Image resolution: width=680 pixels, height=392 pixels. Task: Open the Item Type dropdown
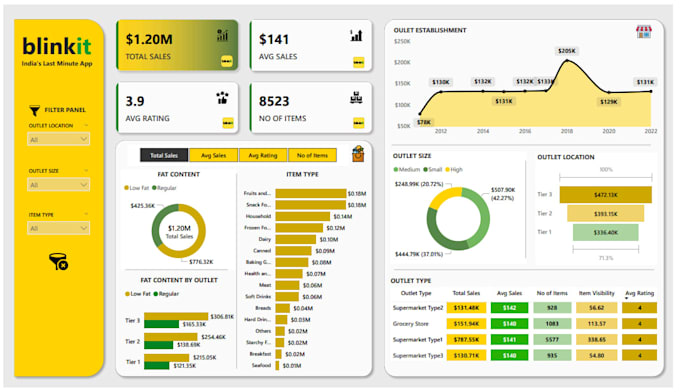[58, 228]
